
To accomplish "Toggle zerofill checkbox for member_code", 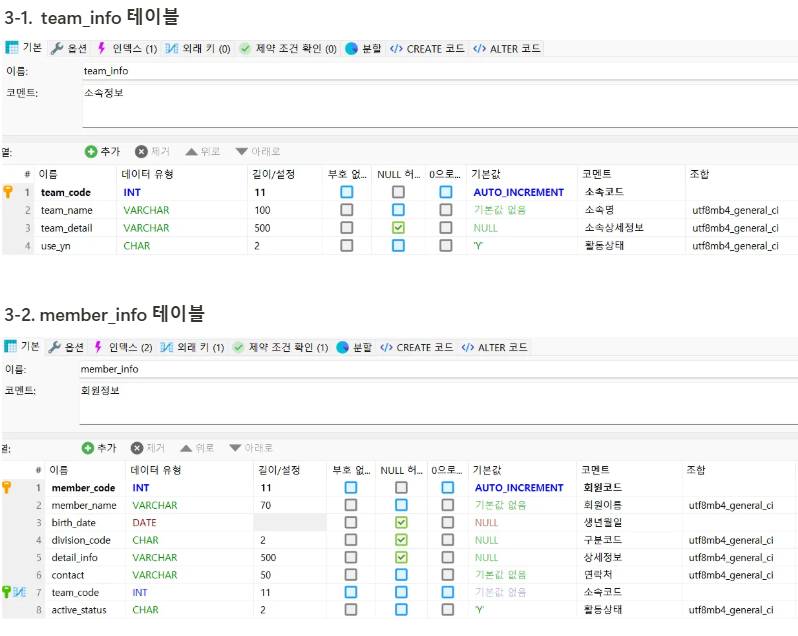I will 447,487.
